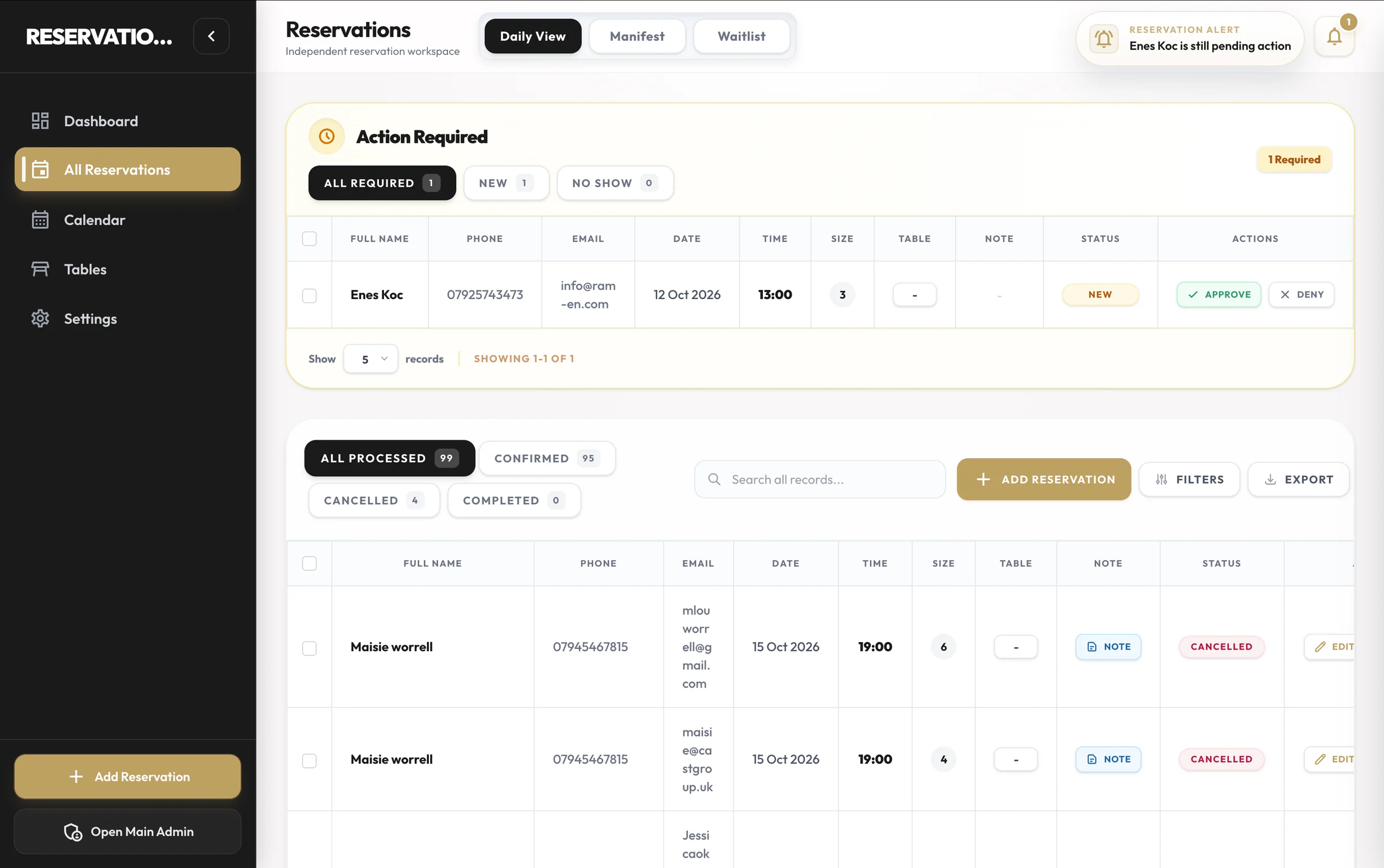Click the Tables sidebar icon
Image resolution: width=1384 pixels, height=868 pixels.
click(40, 269)
